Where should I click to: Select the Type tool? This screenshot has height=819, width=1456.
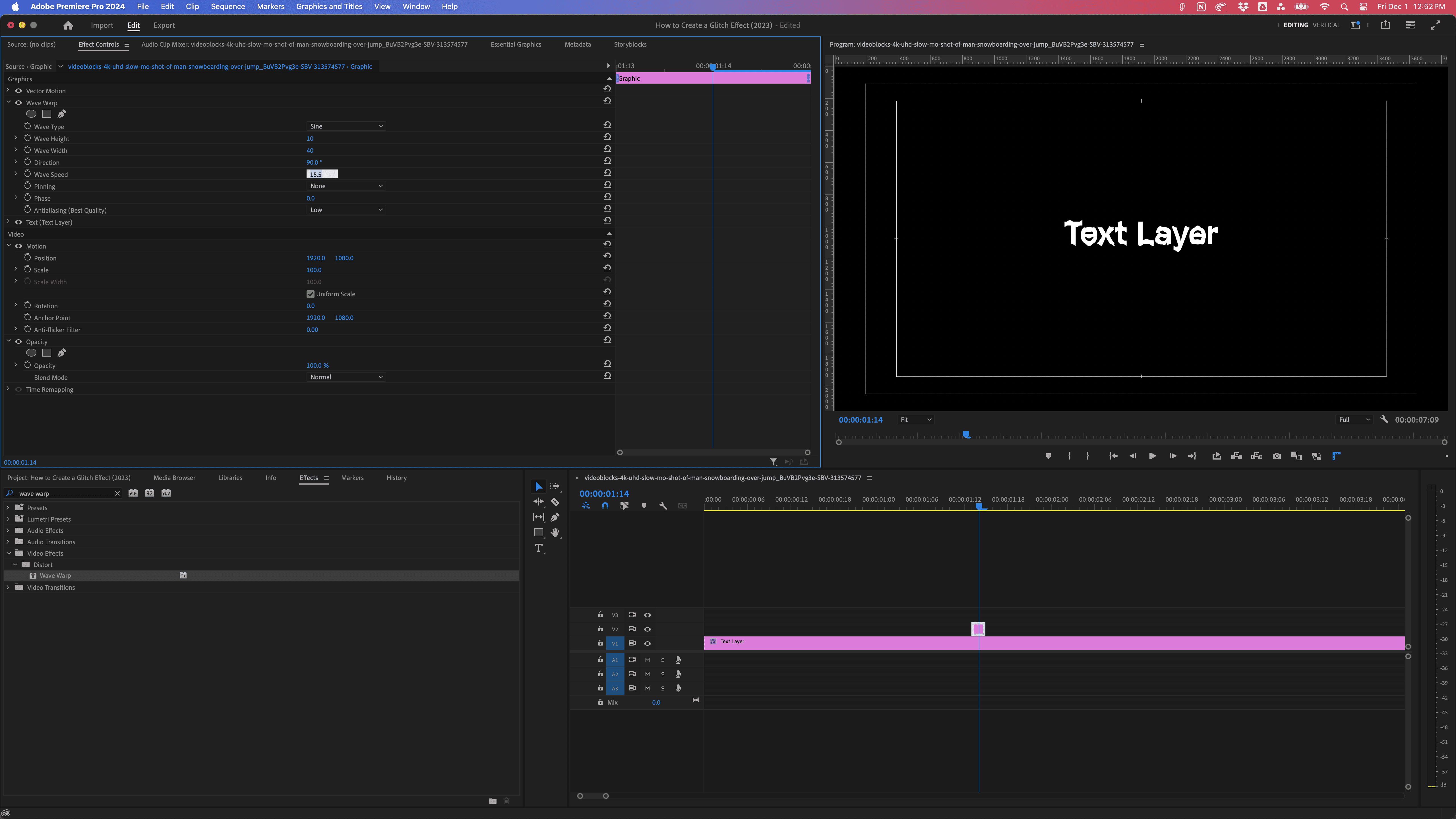tap(539, 548)
